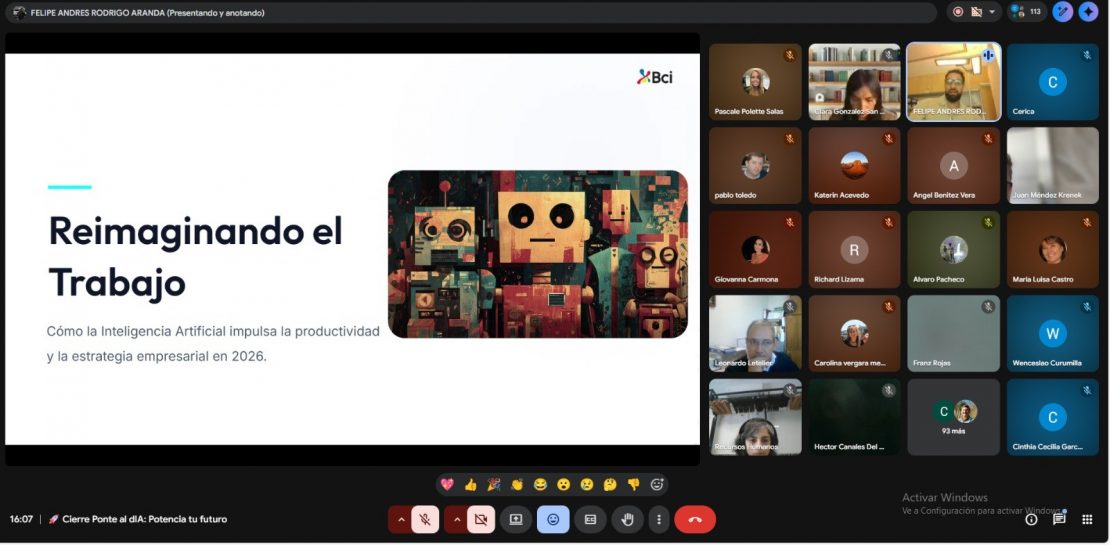The height and width of the screenshot is (545, 1110).
Task: Click the Gemini sparkle icon
Action: [1088, 12]
